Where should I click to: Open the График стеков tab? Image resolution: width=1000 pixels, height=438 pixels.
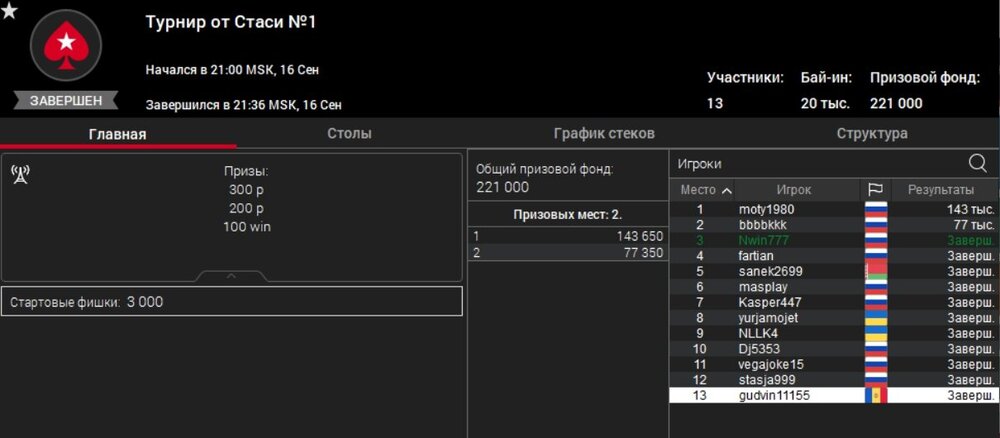pyautogui.click(x=604, y=133)
